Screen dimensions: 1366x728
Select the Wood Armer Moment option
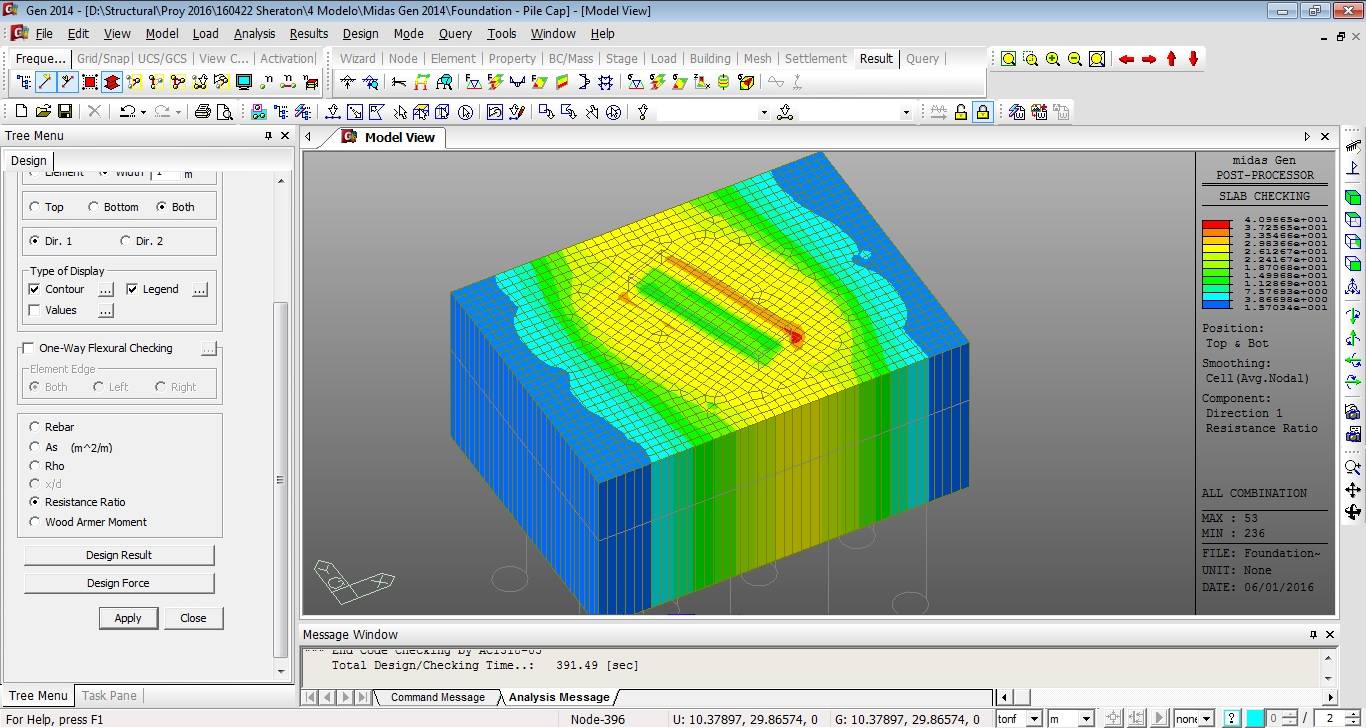[35, 522]
